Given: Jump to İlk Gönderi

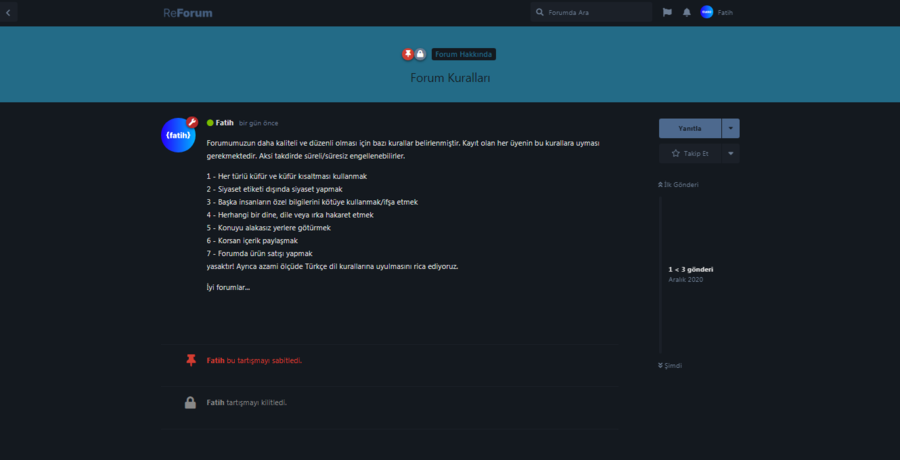Looking at the screenshot, I should pyautogui.click(x=678, y=185).
